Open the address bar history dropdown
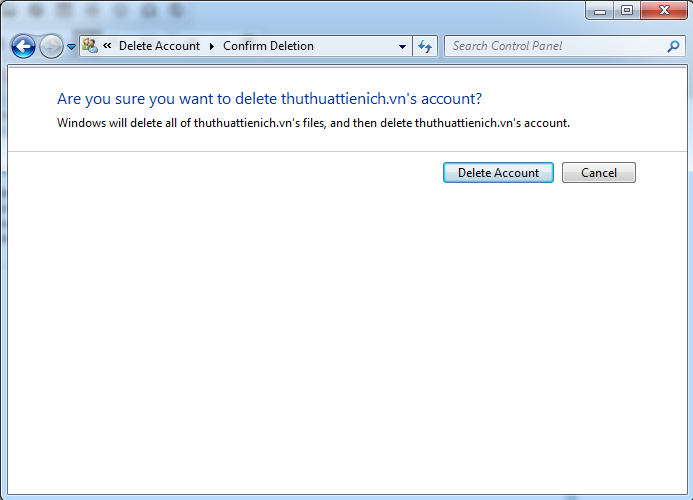This screenshot has height=500, width=693. [x=402, y=46]
